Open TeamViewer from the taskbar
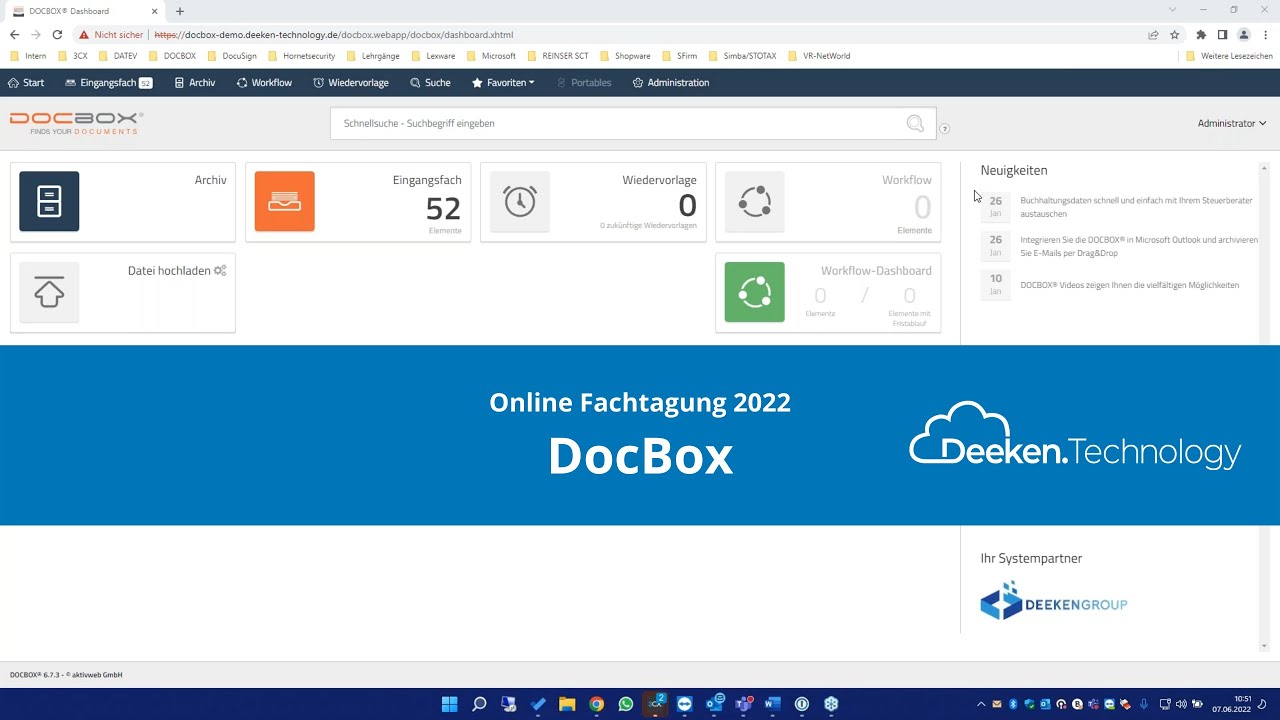Image resolution: width=1280 pixels, height=720 pixels. pos(684,704)
